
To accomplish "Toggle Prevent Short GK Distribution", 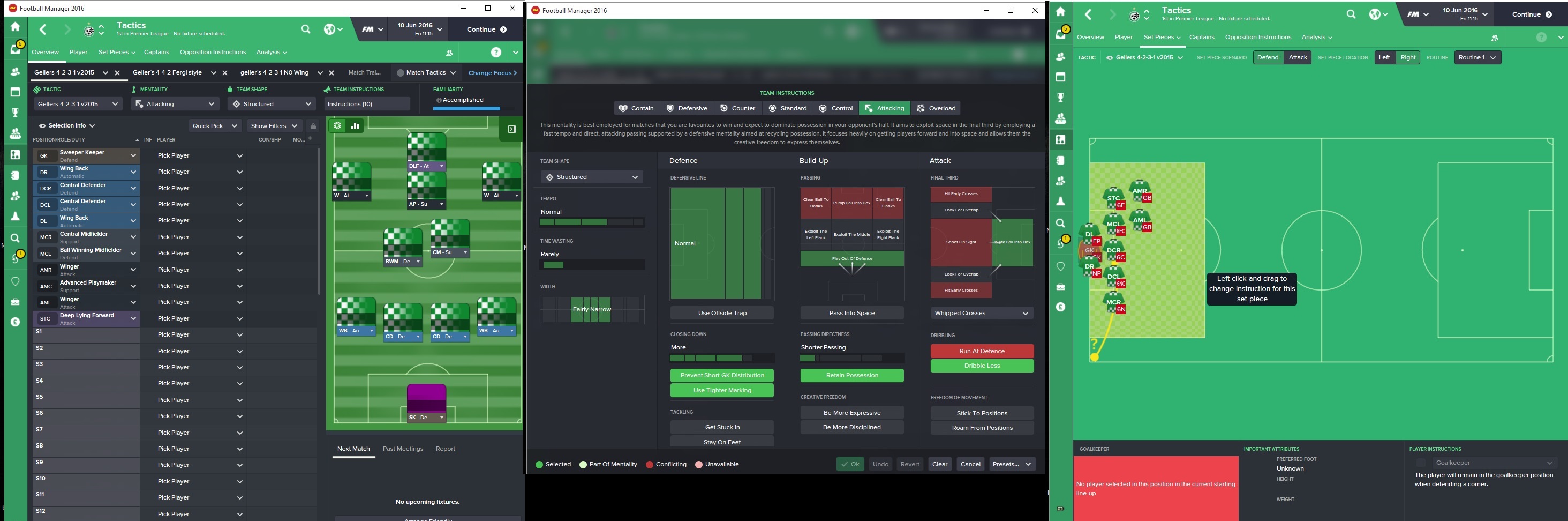I will (x=722, y=375).
